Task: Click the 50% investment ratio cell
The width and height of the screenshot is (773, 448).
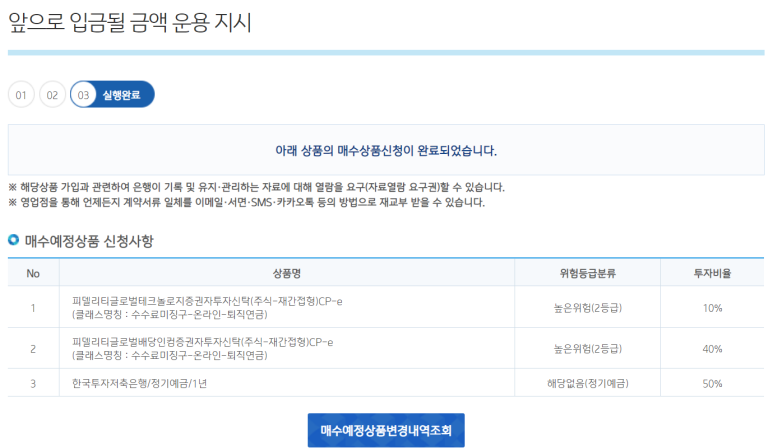Action: (712, 383)
